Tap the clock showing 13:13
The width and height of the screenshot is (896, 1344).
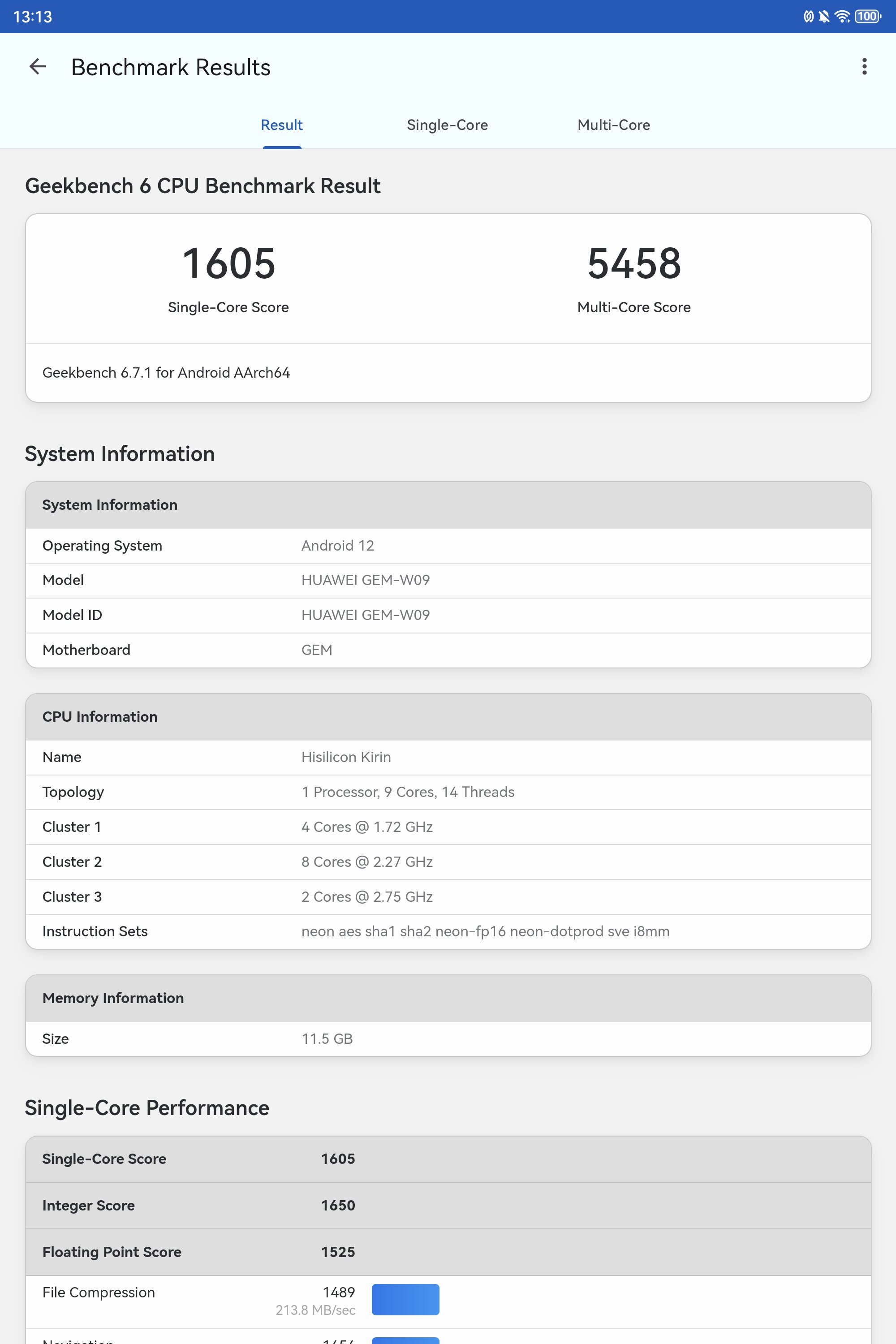tap(33, 17)
